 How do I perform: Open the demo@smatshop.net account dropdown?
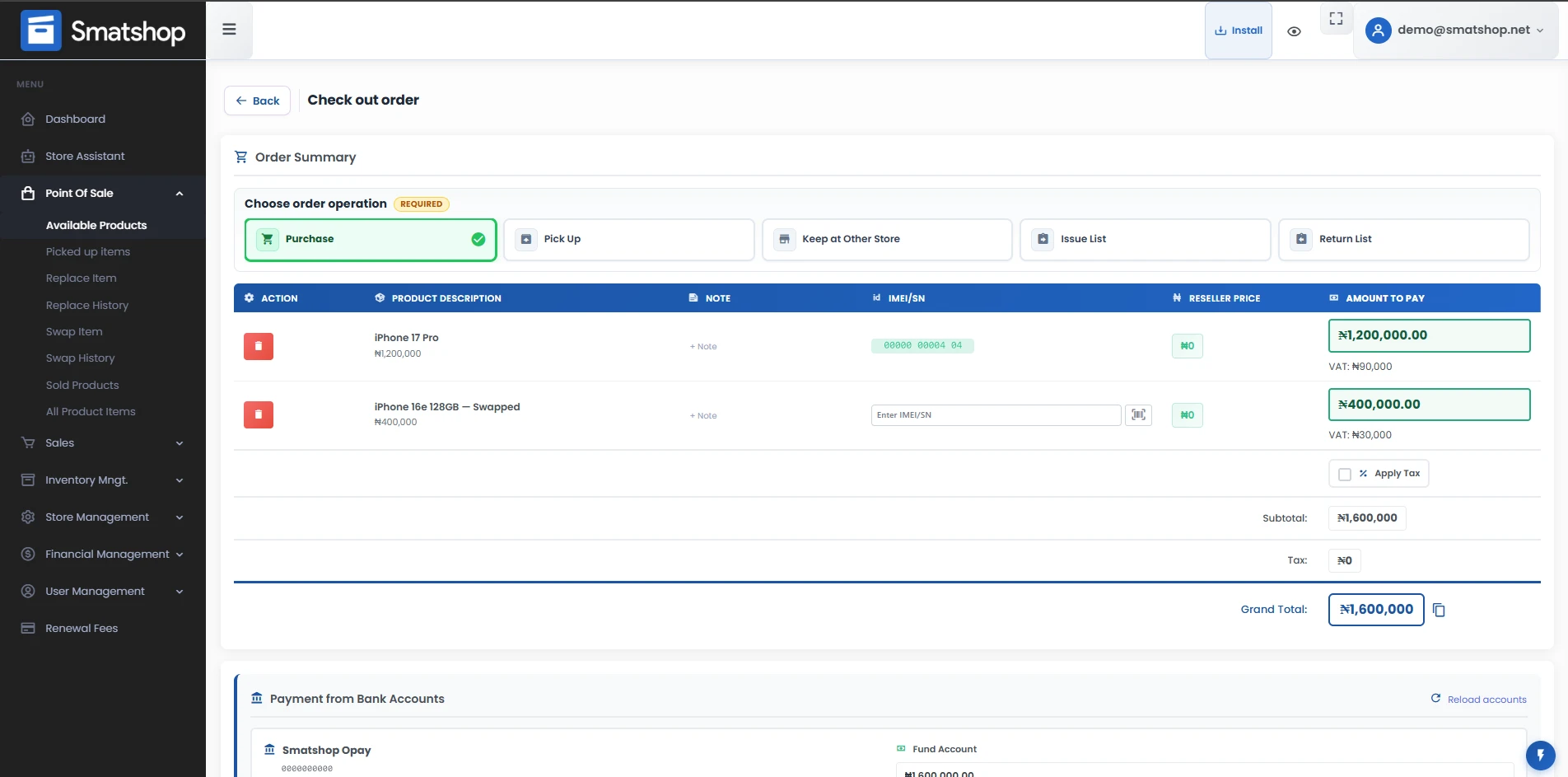point(1455,30)
